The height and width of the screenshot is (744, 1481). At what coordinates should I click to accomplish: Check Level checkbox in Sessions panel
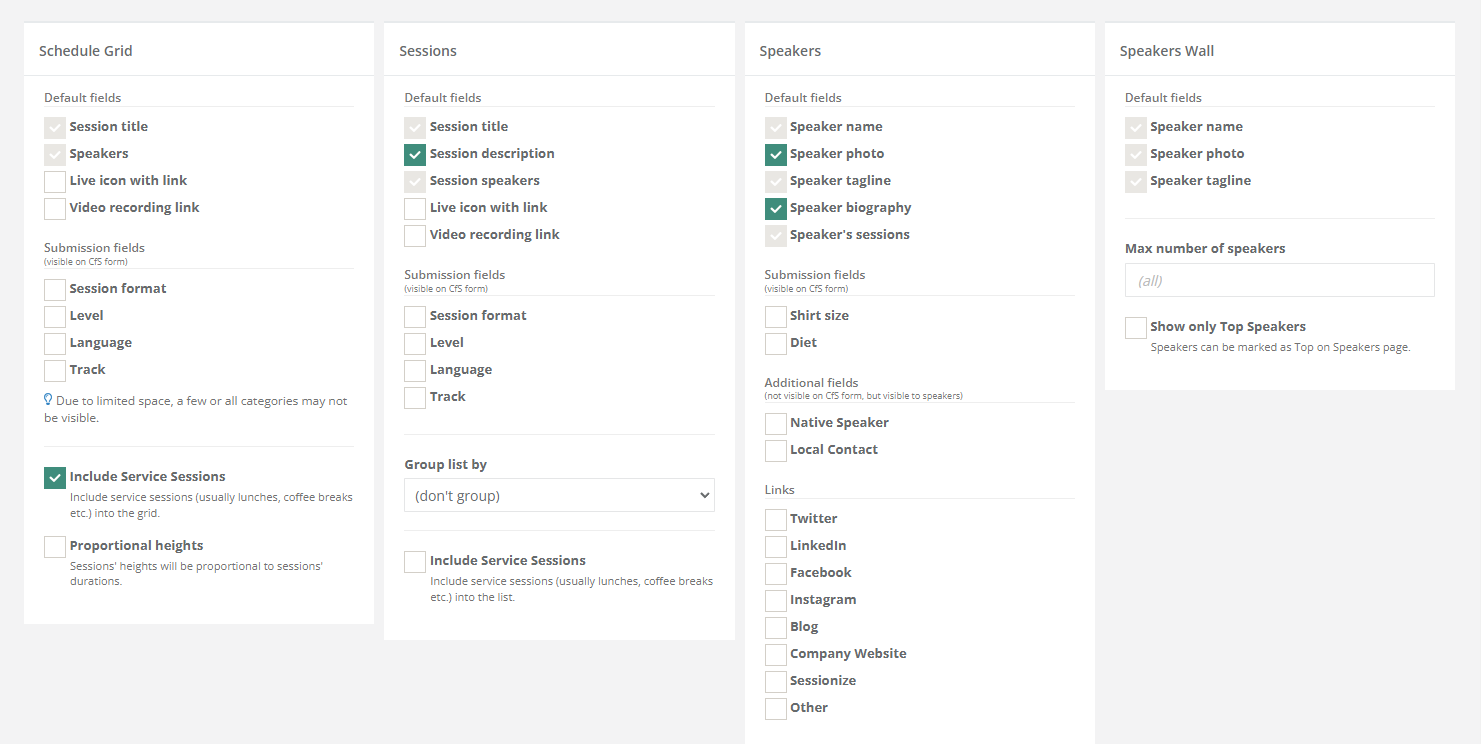point(415,343)
